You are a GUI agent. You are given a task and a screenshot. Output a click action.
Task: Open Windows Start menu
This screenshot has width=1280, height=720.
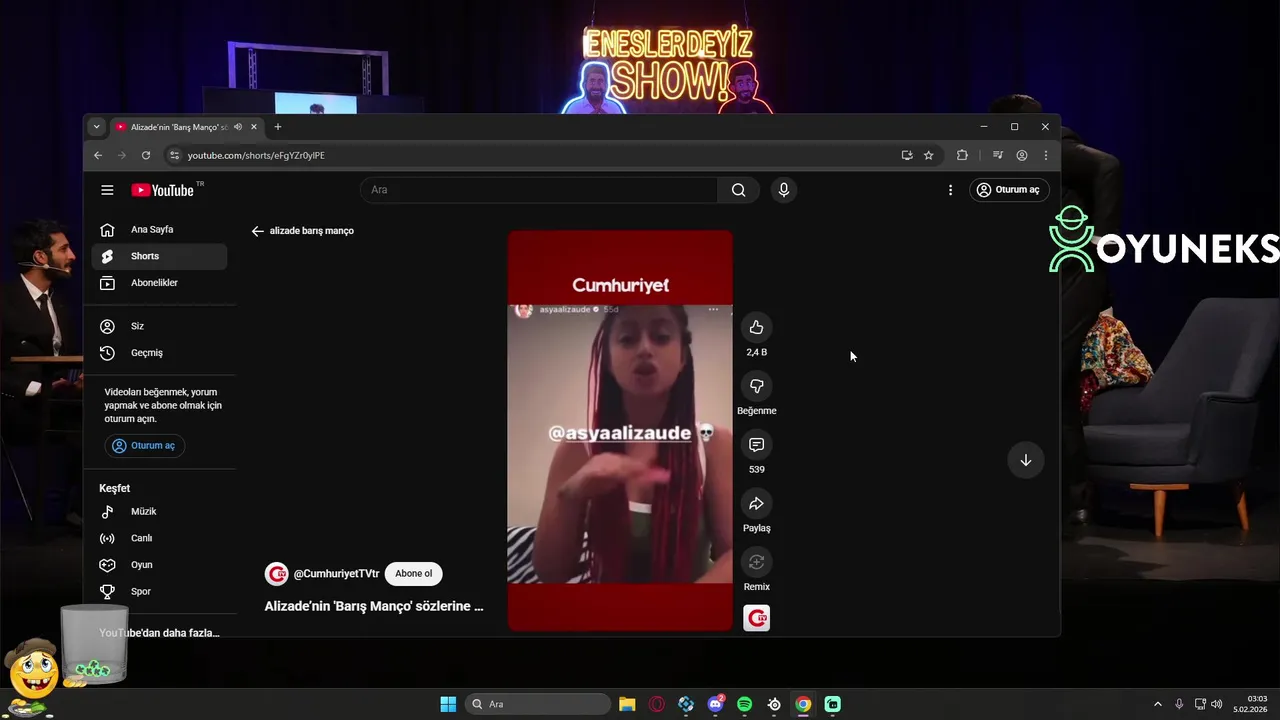tap(448, 704)
